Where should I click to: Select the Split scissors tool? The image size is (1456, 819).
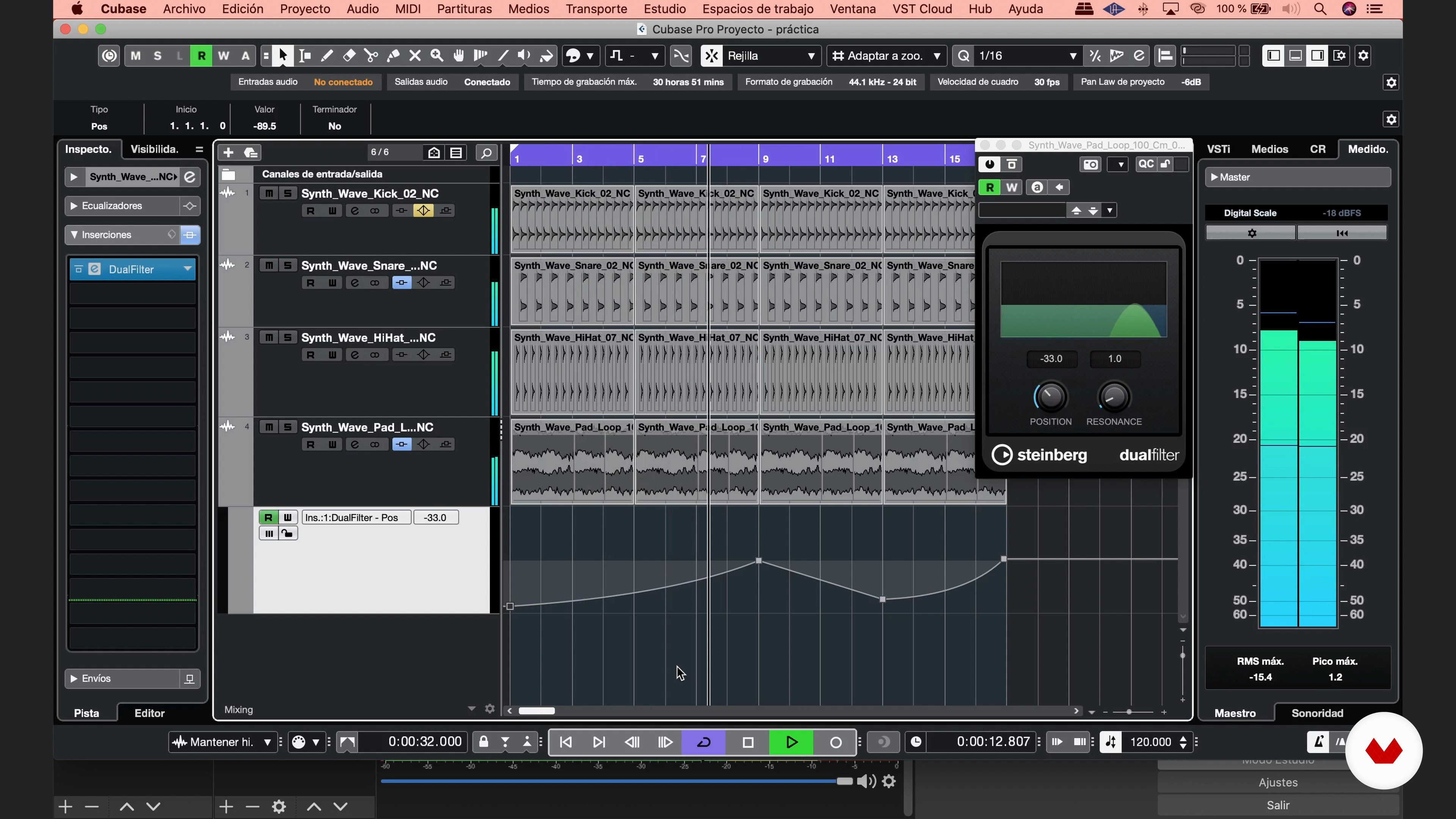(371, 55)
